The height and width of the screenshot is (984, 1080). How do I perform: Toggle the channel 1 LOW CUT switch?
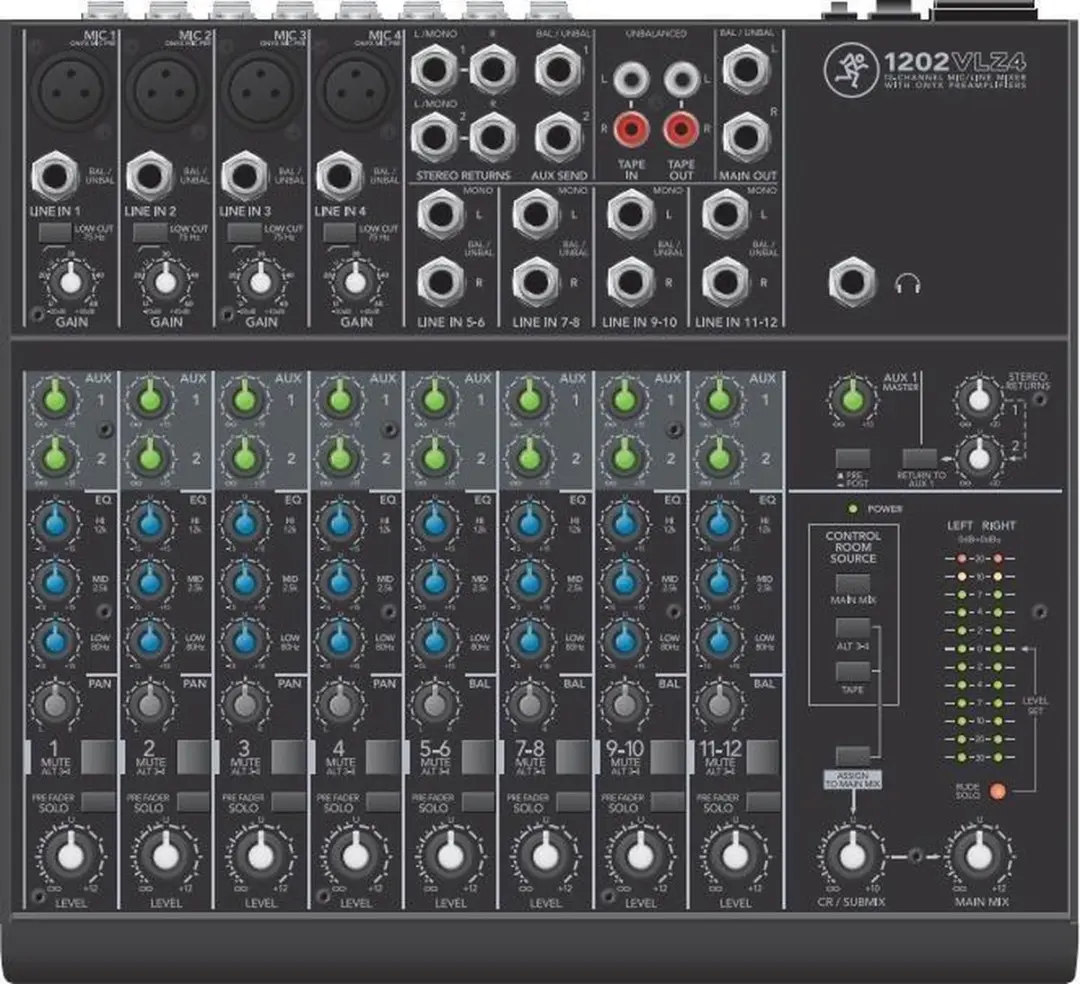pyautogui.click(x=55, y=233)
